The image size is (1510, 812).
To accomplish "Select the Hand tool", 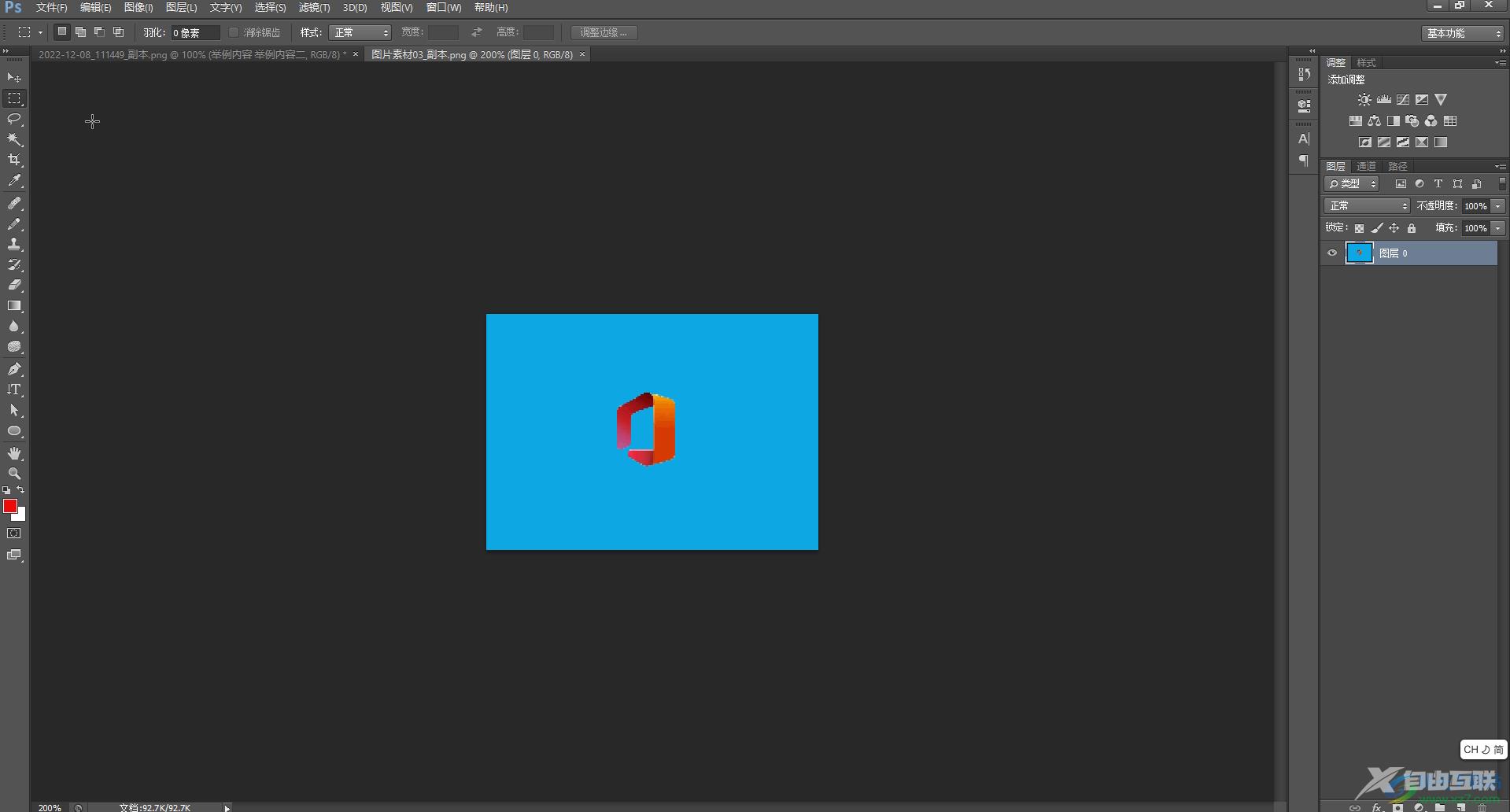I will point(14,454).
